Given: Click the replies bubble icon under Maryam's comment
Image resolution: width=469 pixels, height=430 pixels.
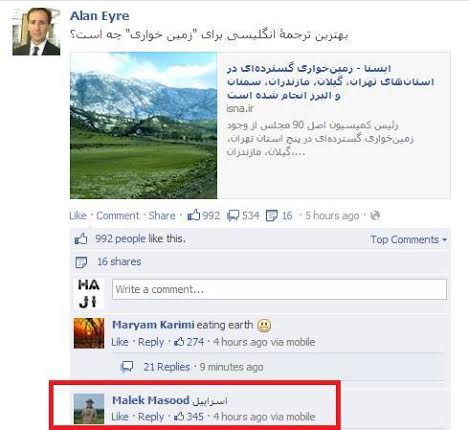Looking at the screenshot, I should pos(127,367).
